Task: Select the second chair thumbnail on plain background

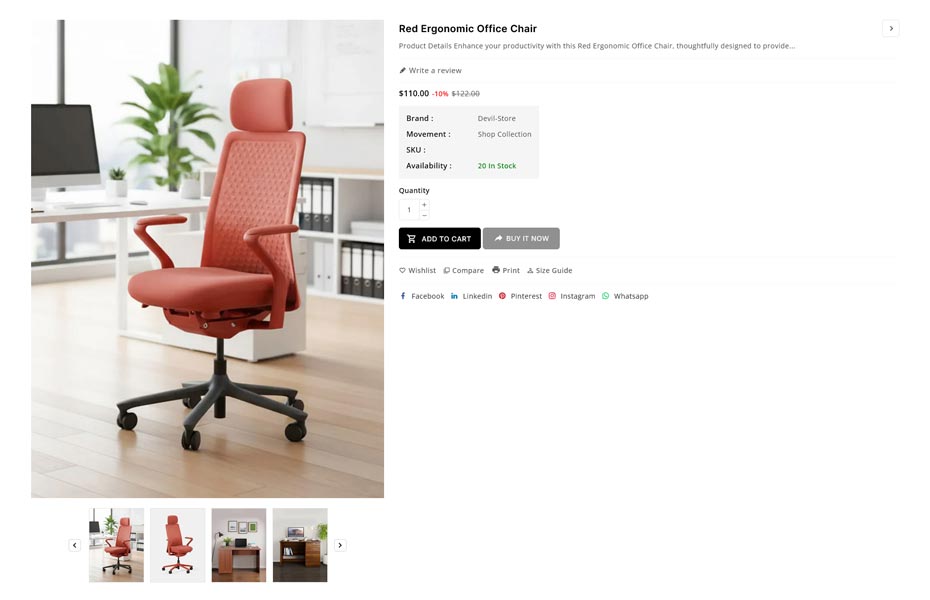Action: click(x=177, y=545)
